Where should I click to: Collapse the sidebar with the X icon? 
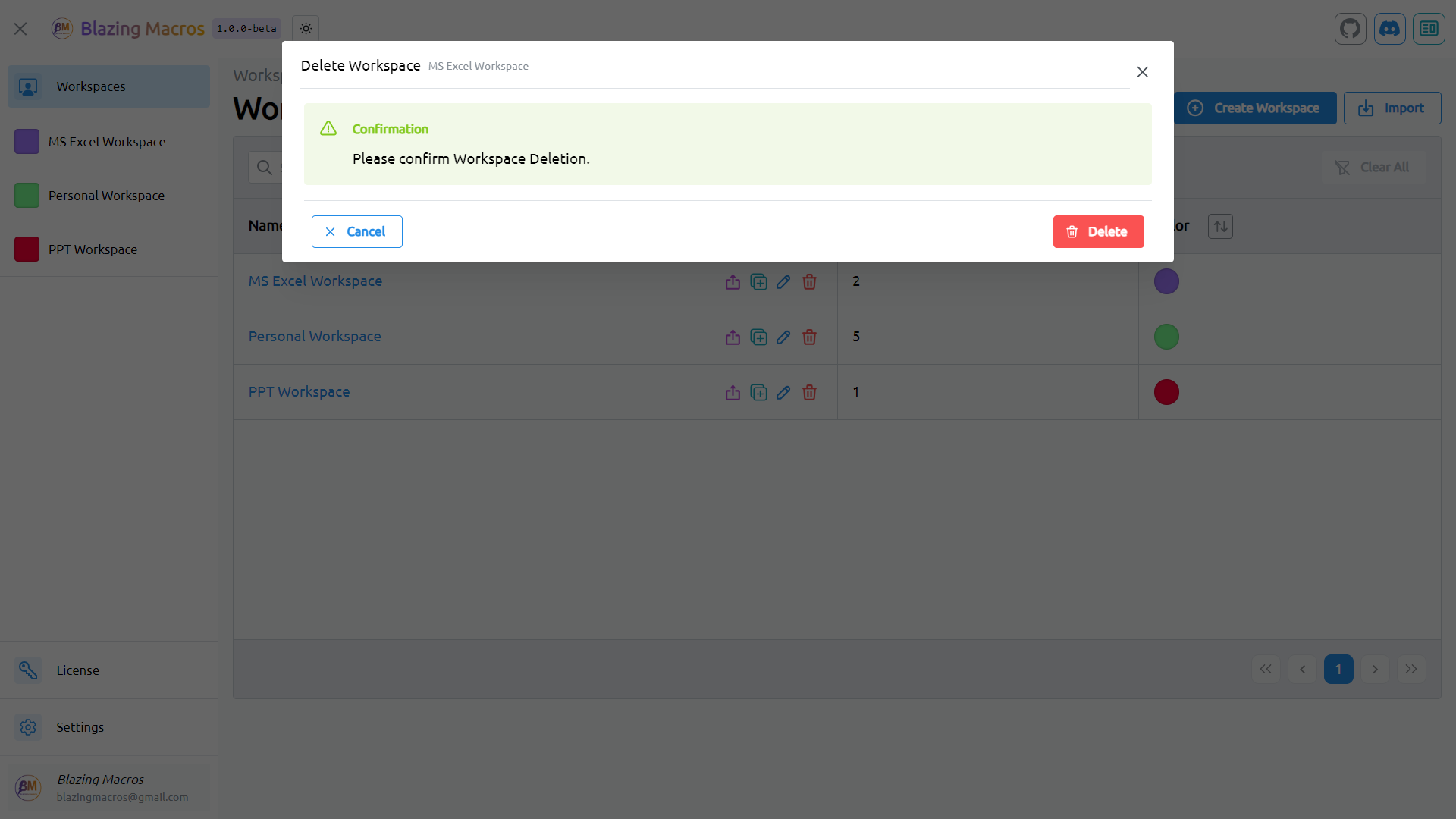(x=20, y=29)
